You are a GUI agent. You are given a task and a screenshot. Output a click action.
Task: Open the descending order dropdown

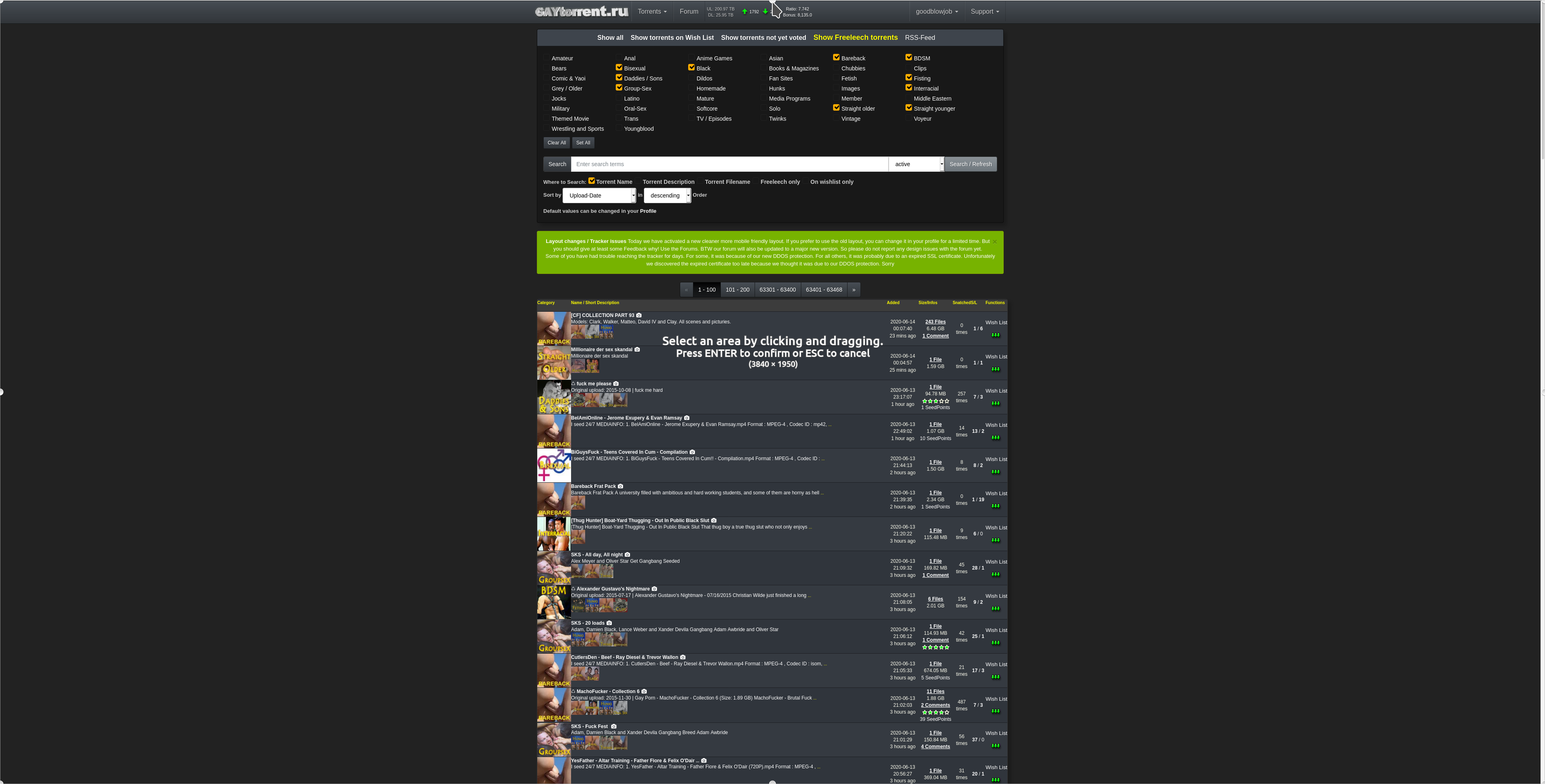coord(667,195)
